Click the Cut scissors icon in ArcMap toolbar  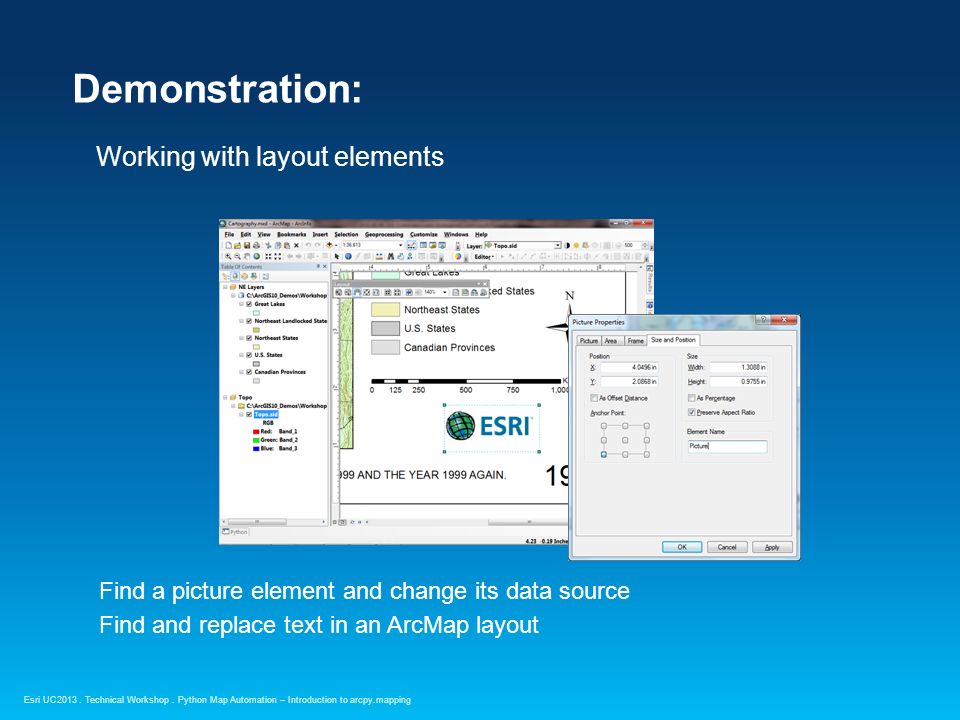268,246
